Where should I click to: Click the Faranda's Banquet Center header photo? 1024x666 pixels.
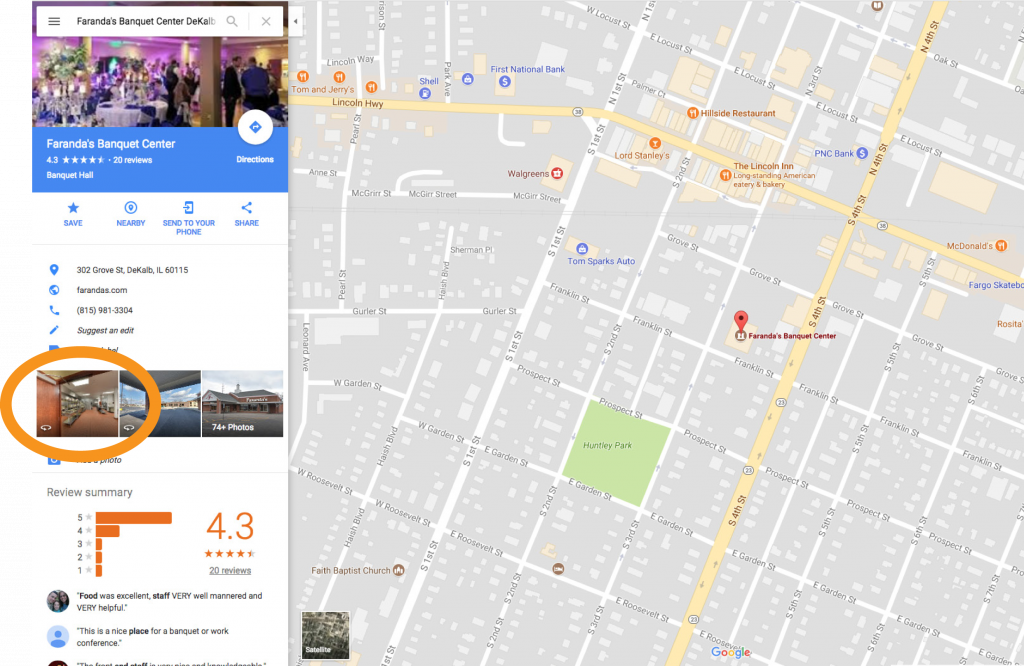160,82
